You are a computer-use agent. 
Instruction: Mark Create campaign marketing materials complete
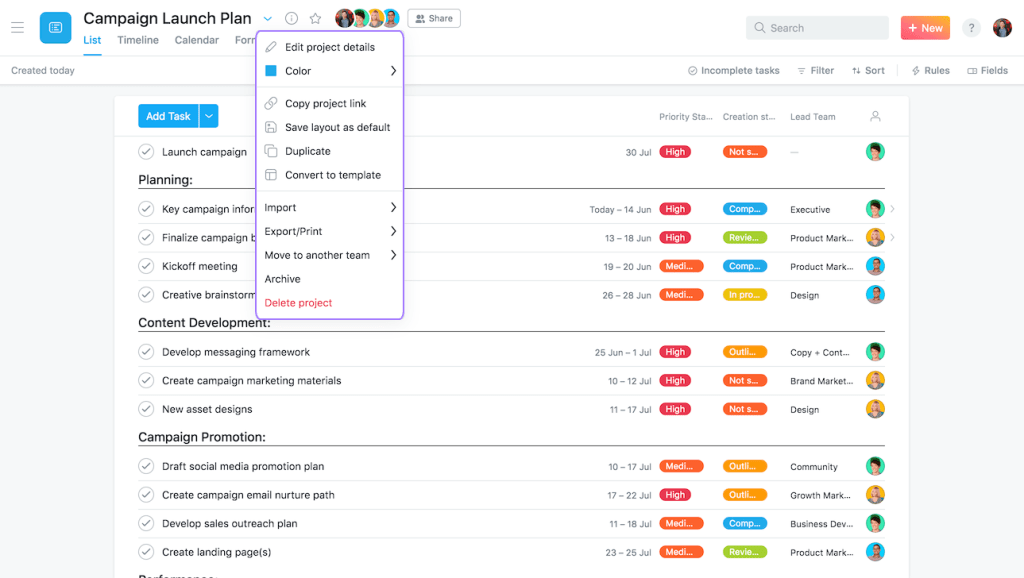coord(146,380)
